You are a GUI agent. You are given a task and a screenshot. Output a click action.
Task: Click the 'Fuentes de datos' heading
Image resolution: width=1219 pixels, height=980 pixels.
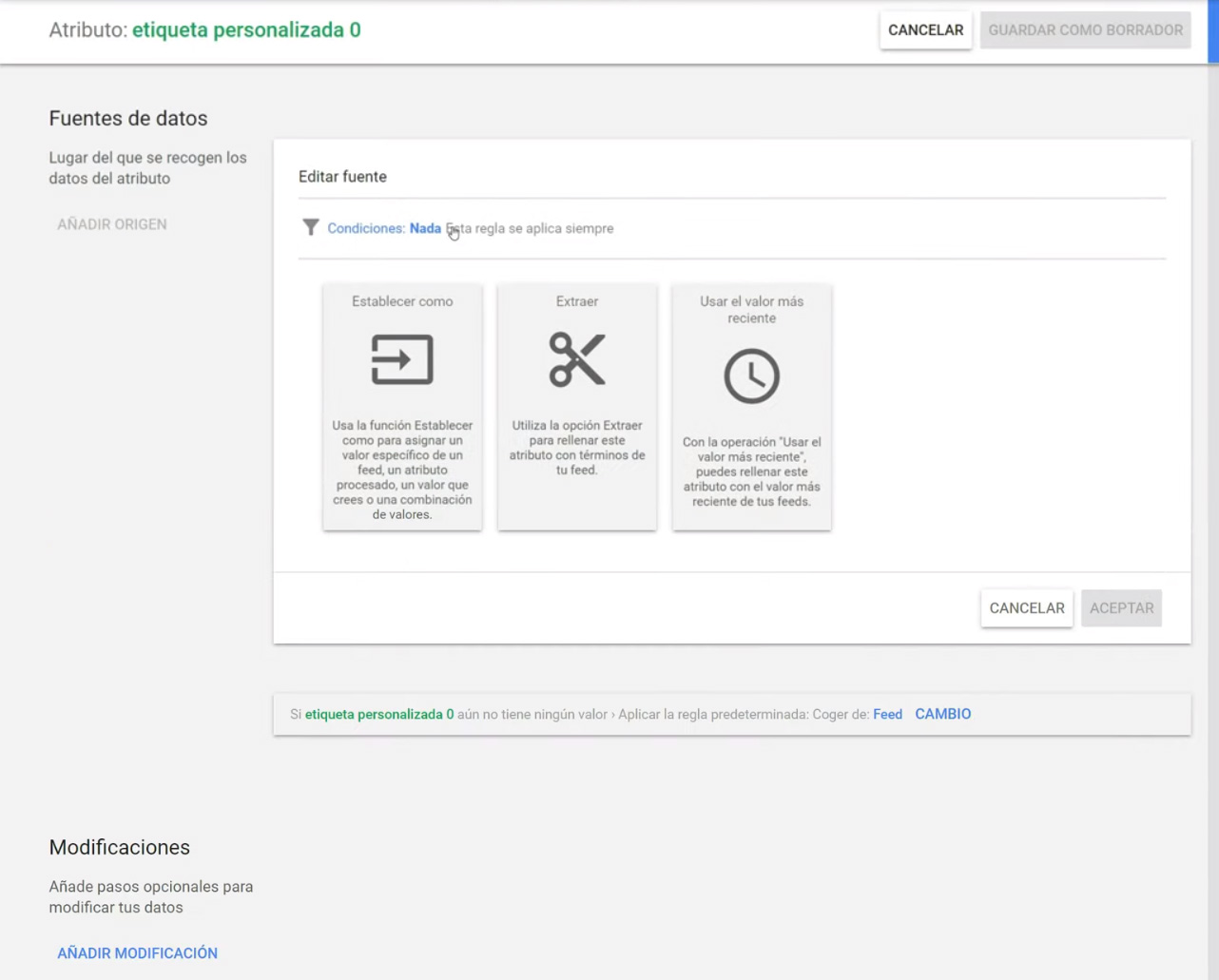128,119
